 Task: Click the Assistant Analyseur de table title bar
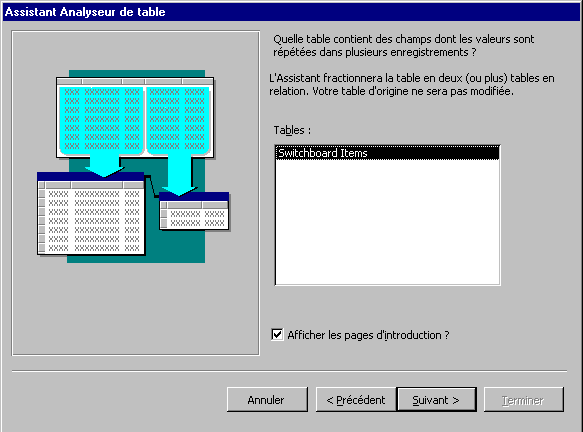(292, 12)
